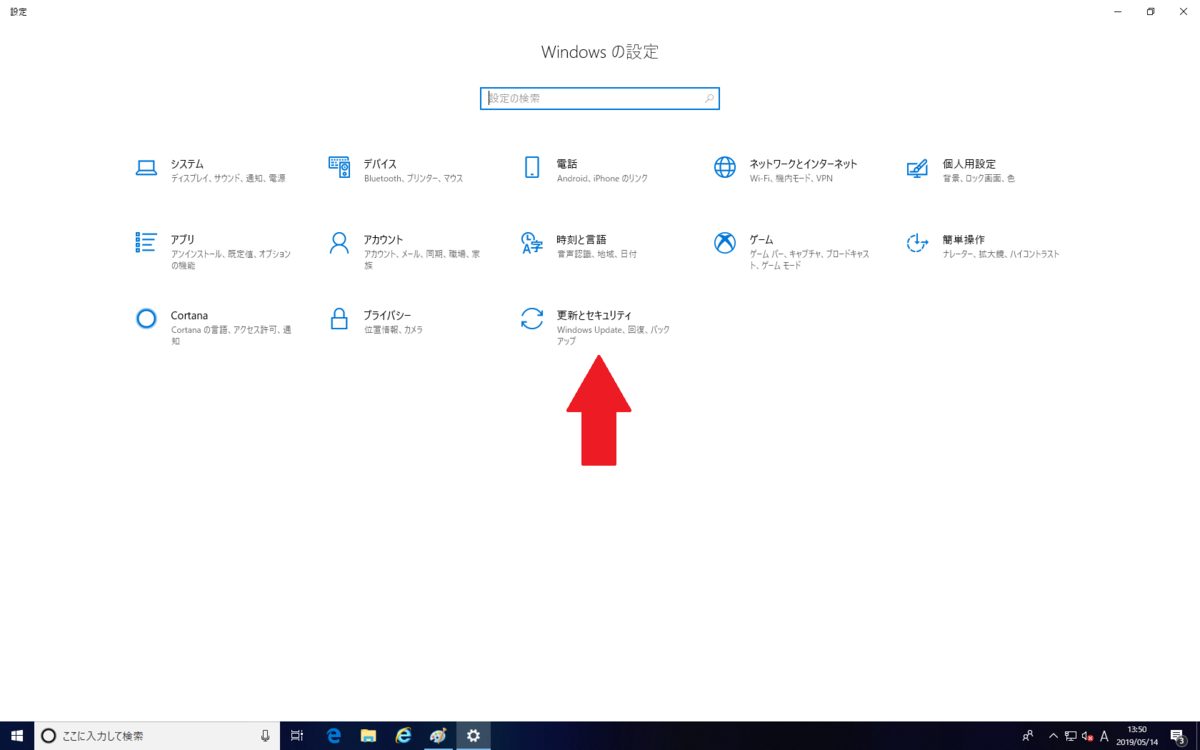Open the アプリ list icon

point(146,243)
